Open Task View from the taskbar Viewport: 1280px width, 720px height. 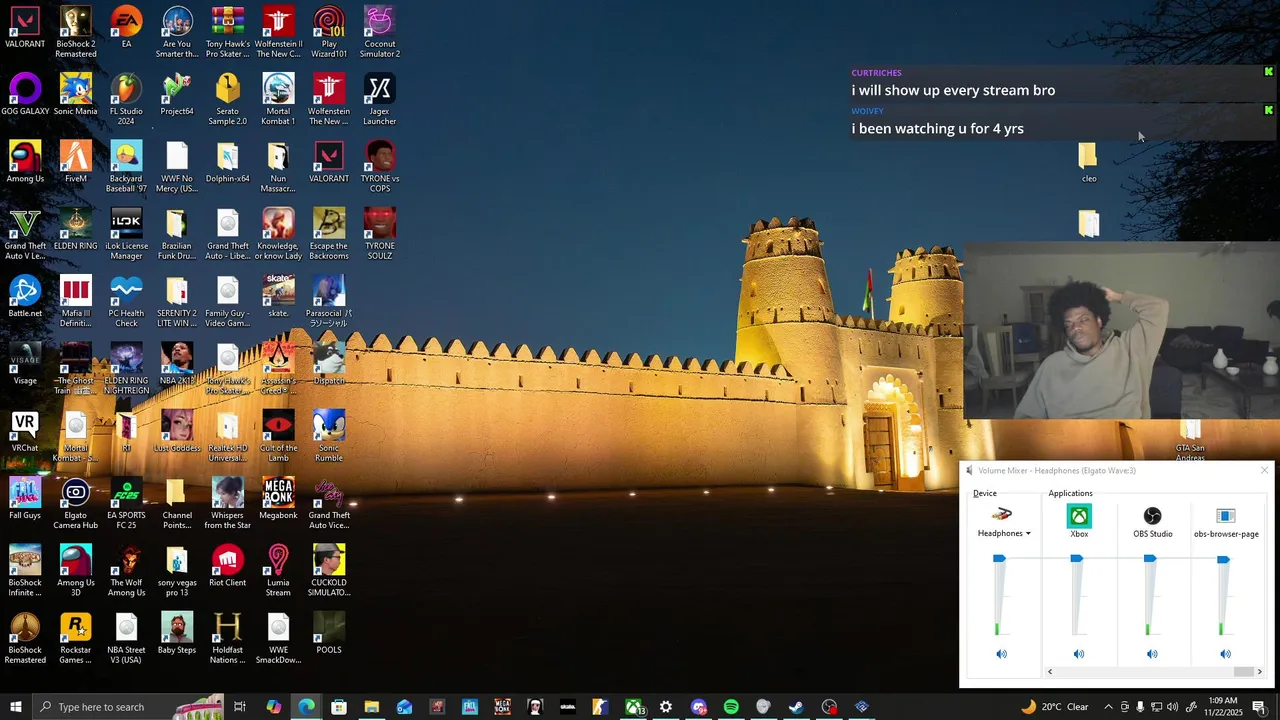click(x=240, y=707)
